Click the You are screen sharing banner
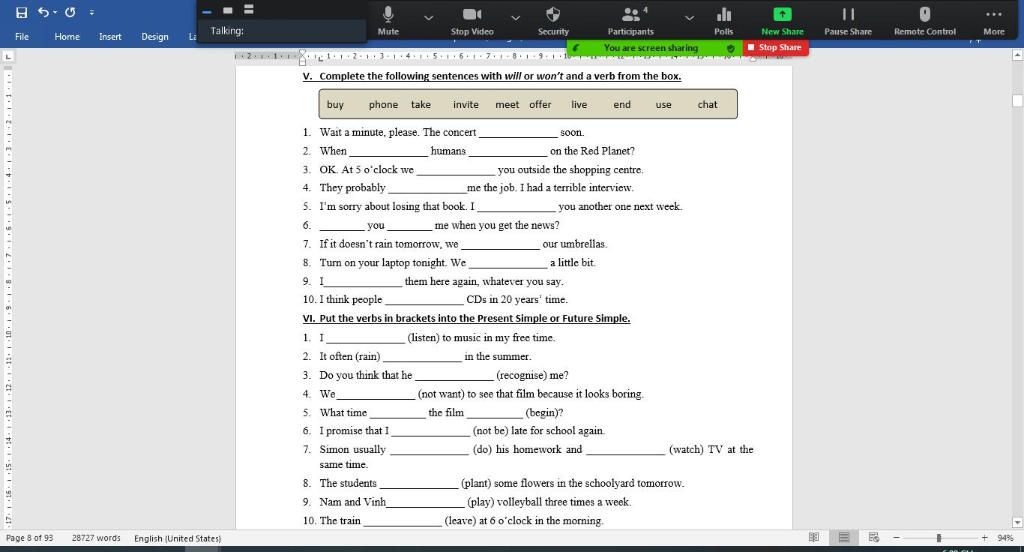1024x552 pixels. 650,48
